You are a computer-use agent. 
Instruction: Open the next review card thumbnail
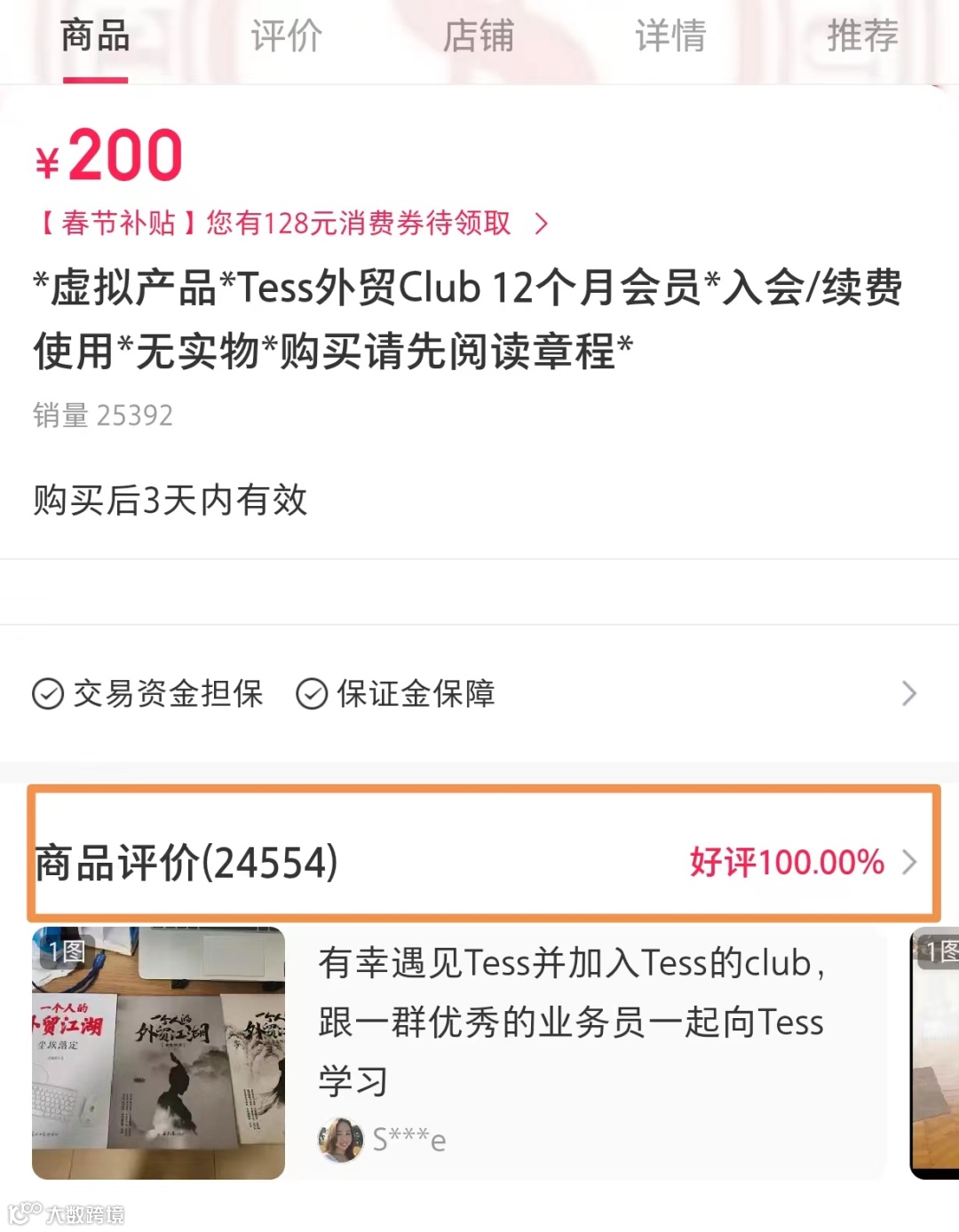(934, 1053)
